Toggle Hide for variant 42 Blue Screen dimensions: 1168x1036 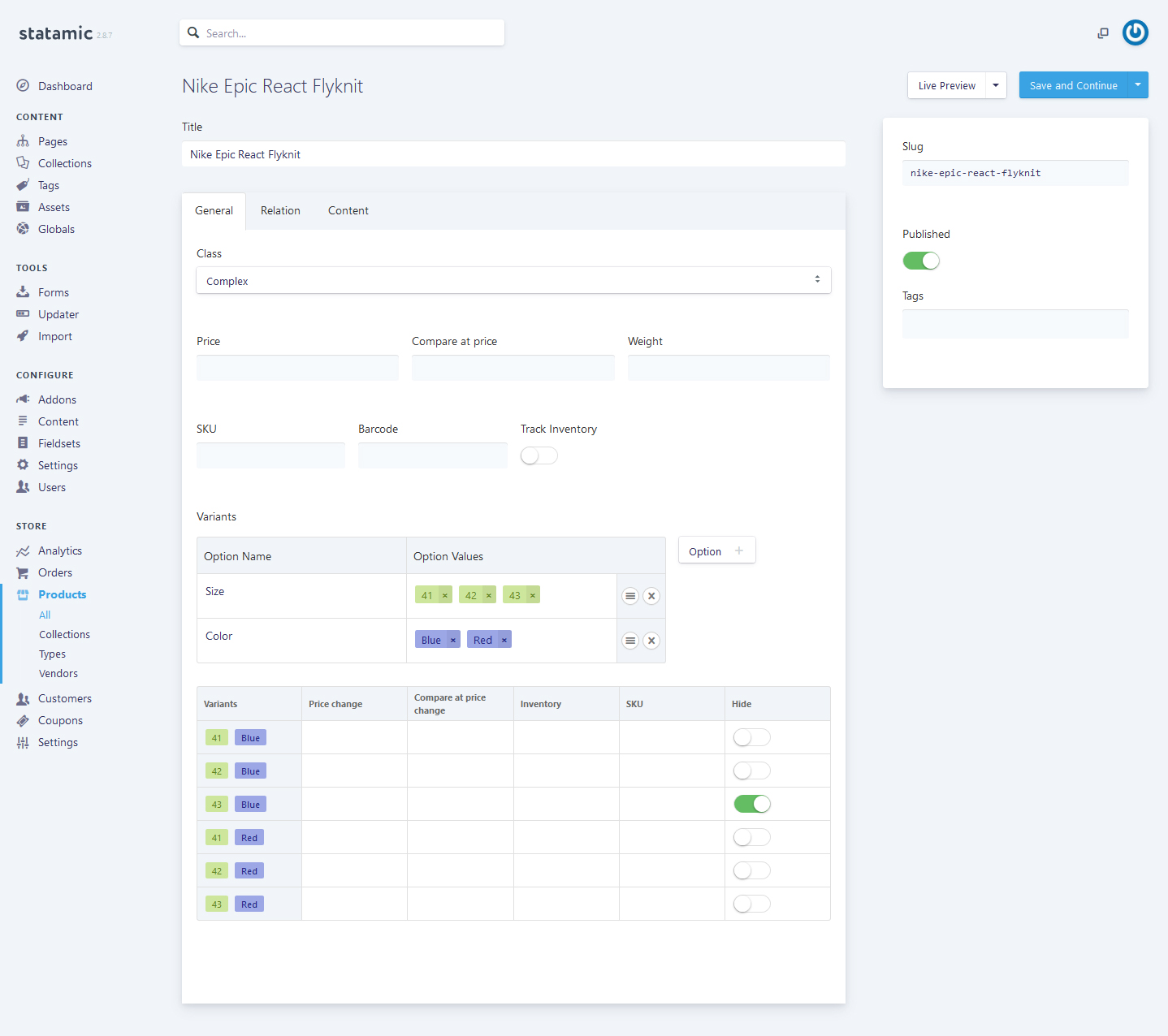tap(752, 771)
